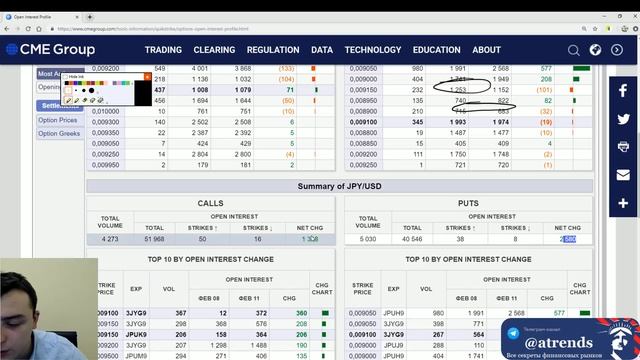640x360 pixels.
Task: Toggle the Hide Ink checkbox
Action: pyautogui.click(x=65, y=77)
